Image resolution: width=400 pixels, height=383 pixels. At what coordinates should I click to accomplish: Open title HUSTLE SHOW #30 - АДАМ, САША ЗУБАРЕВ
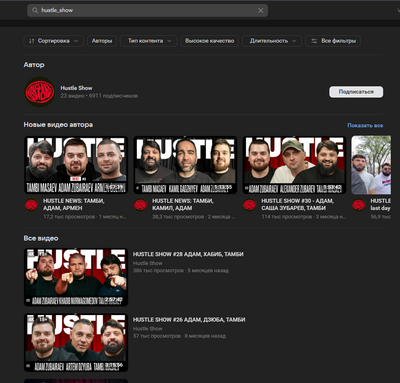pos(297,204)
